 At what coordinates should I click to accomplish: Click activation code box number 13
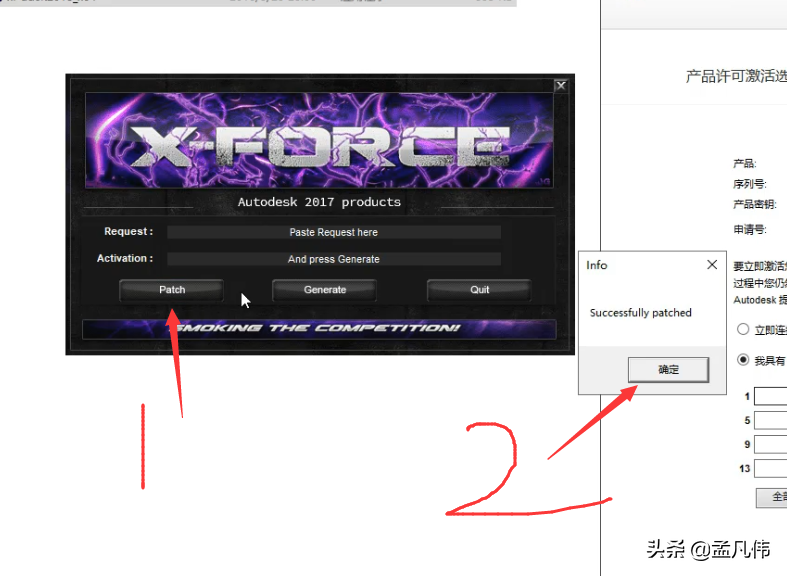(770, 468)
